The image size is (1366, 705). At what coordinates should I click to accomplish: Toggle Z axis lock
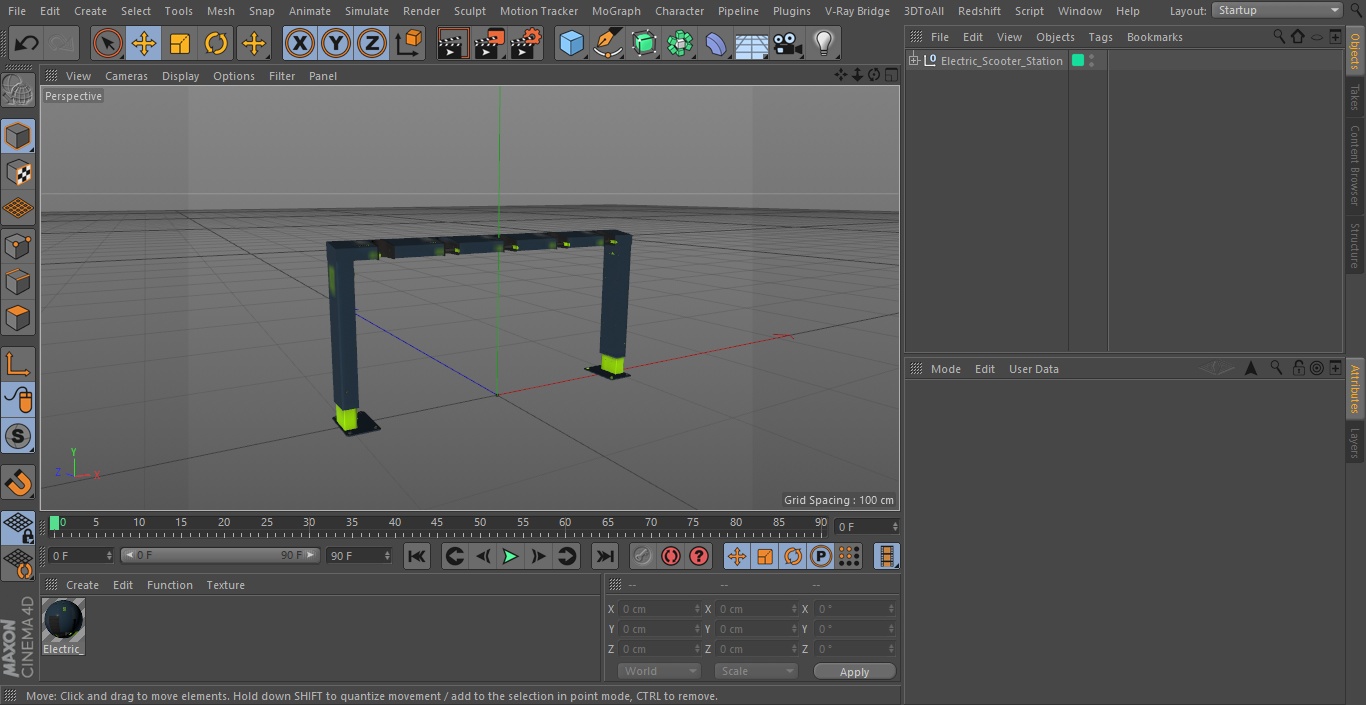click(x=372, y=43)
